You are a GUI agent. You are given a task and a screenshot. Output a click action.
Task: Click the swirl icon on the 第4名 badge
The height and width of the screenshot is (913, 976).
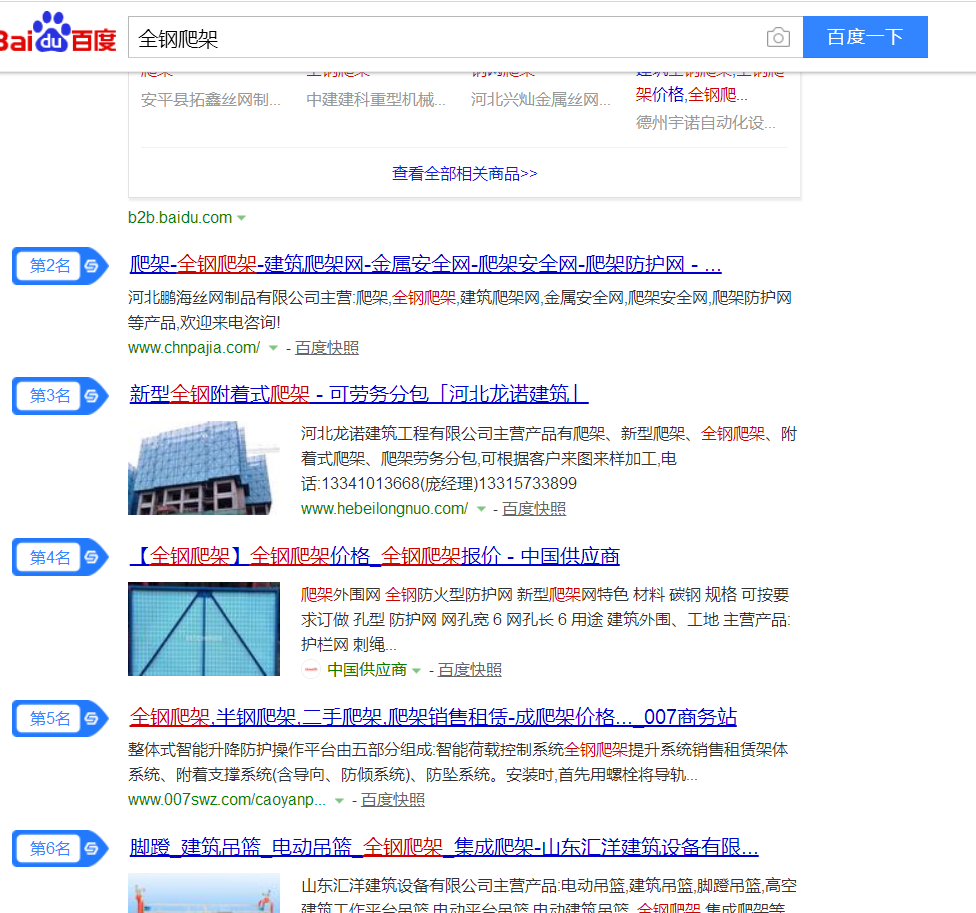coord(92,557)
